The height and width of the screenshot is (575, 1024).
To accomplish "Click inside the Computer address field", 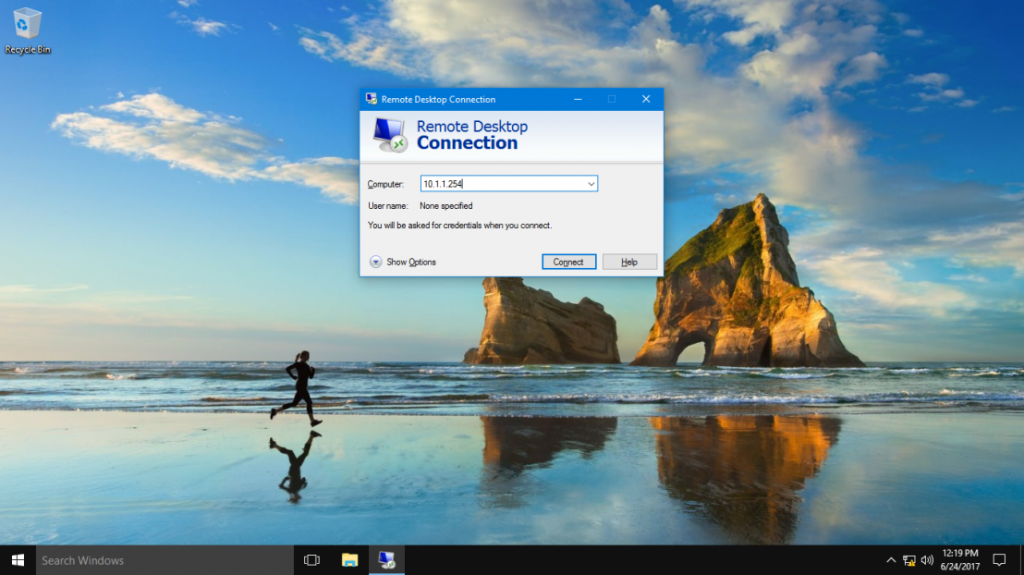I will 500,184.
